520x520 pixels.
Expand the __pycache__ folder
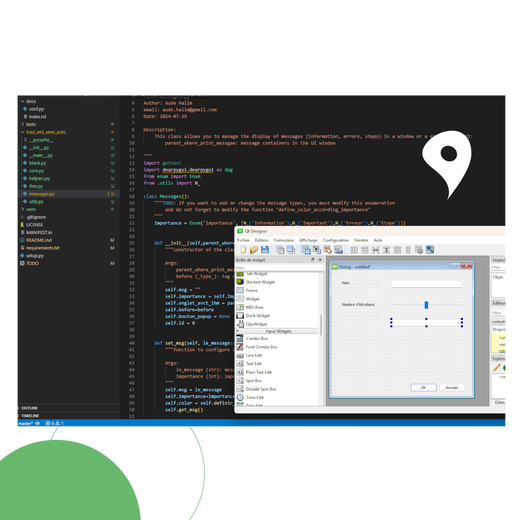coord(25,140)
